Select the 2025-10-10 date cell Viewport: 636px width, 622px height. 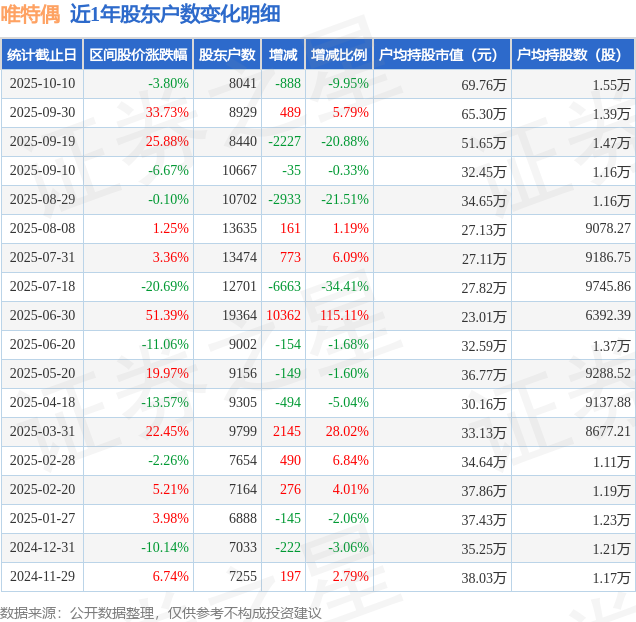pos(42,84)
